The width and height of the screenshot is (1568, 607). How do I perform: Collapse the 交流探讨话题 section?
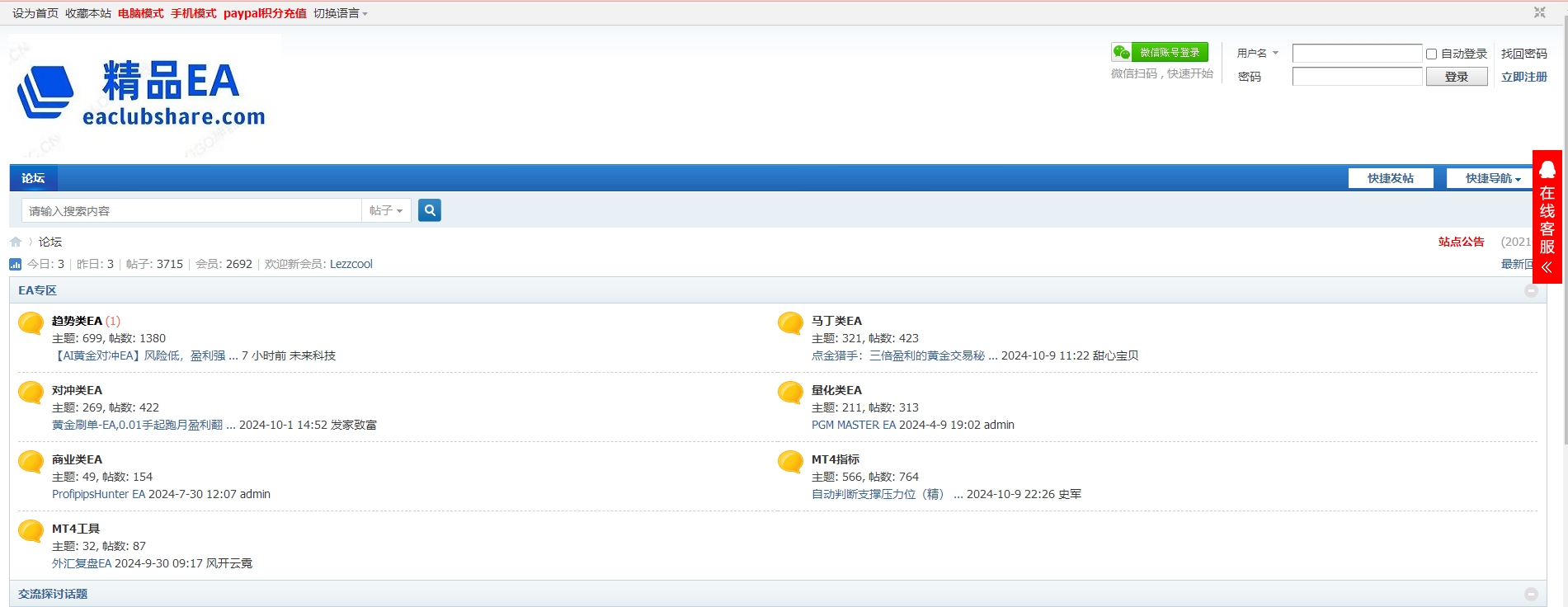pyautogui.click(x=1532, y=594)
